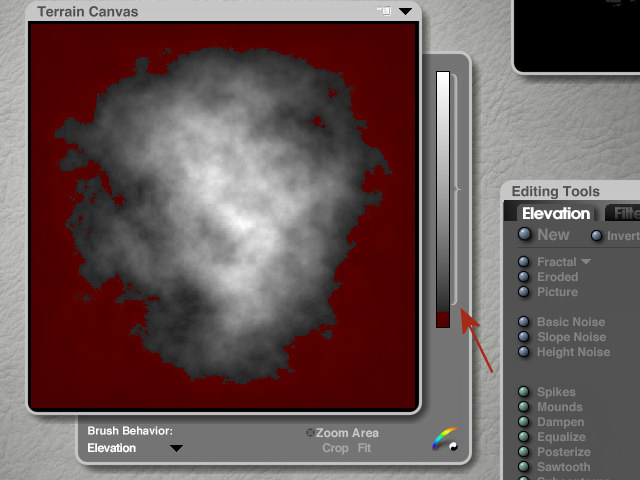The image size is (640, 480).
Task: Click the Invert round button
Action: 596,236
